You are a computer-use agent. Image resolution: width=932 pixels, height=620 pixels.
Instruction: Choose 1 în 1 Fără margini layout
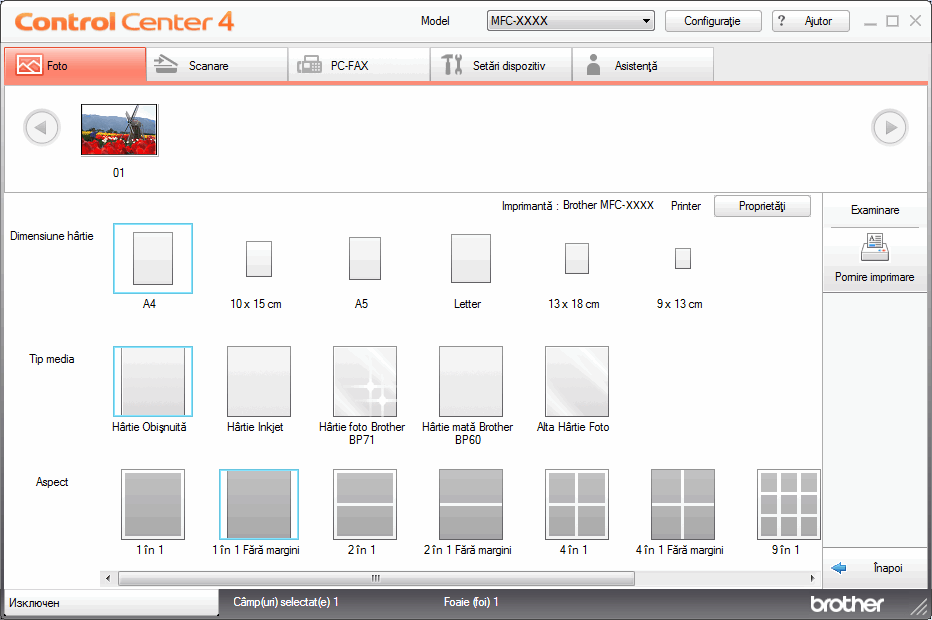pos(259,505)
